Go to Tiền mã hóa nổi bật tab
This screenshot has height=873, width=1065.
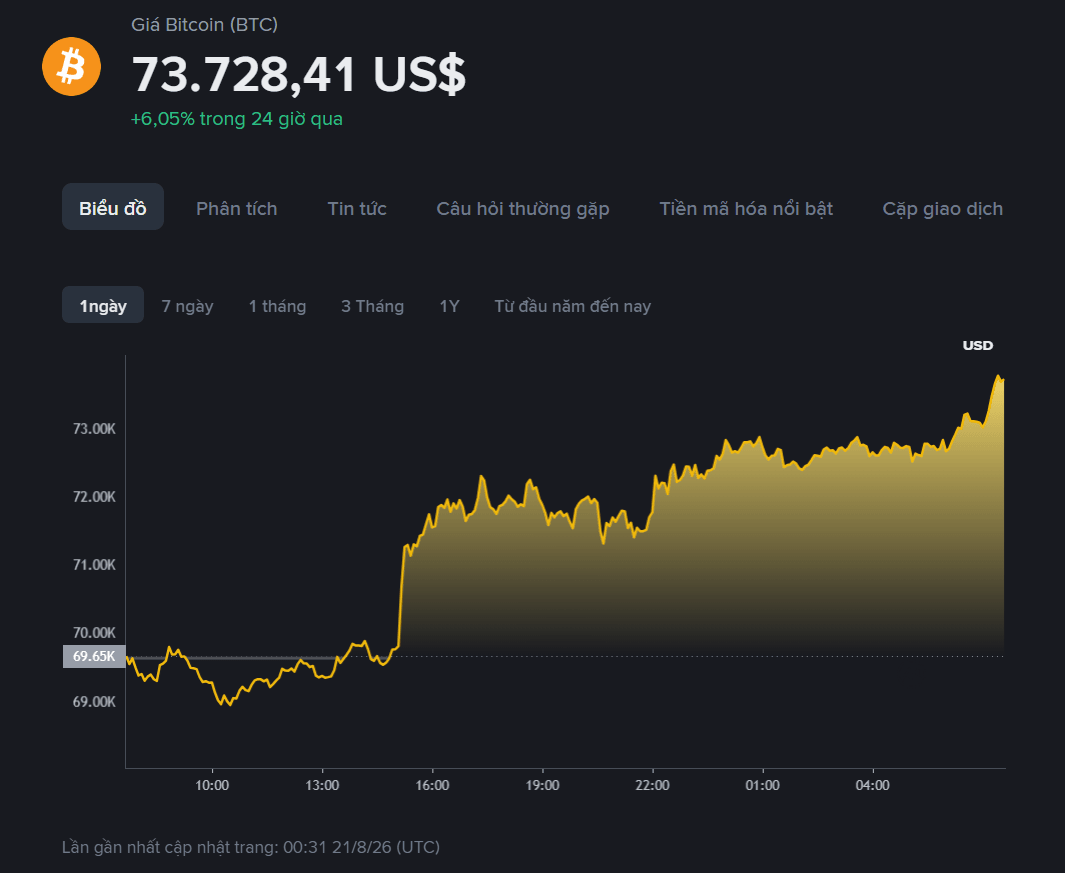click(x=746, y=209)
